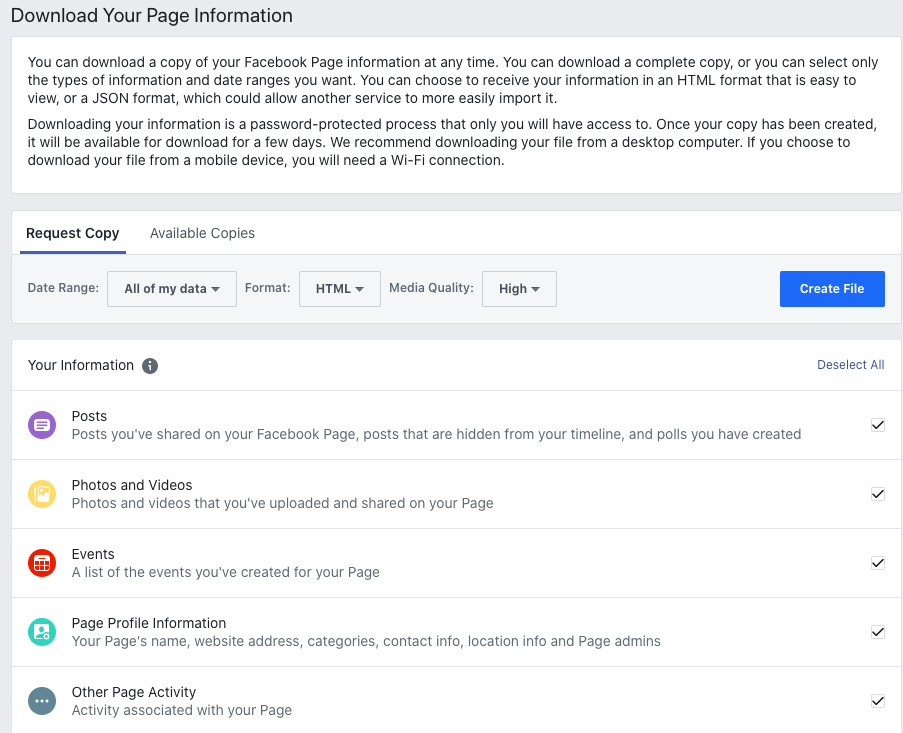Click the 'Media Quality:' label
This screenshot has height=733, width=903.
(x=431, y=288)
